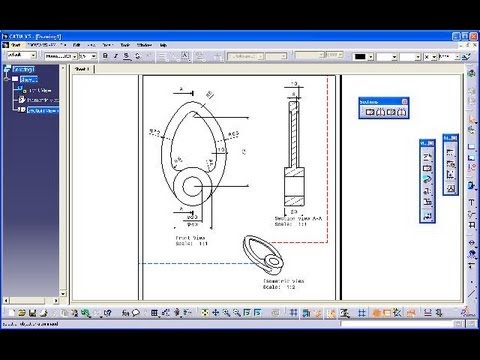This screenshot has width=480, height=360.
Task: Select Aligned Section Cut icon in Sections toolbar
Action: click(x=402, y=112)
